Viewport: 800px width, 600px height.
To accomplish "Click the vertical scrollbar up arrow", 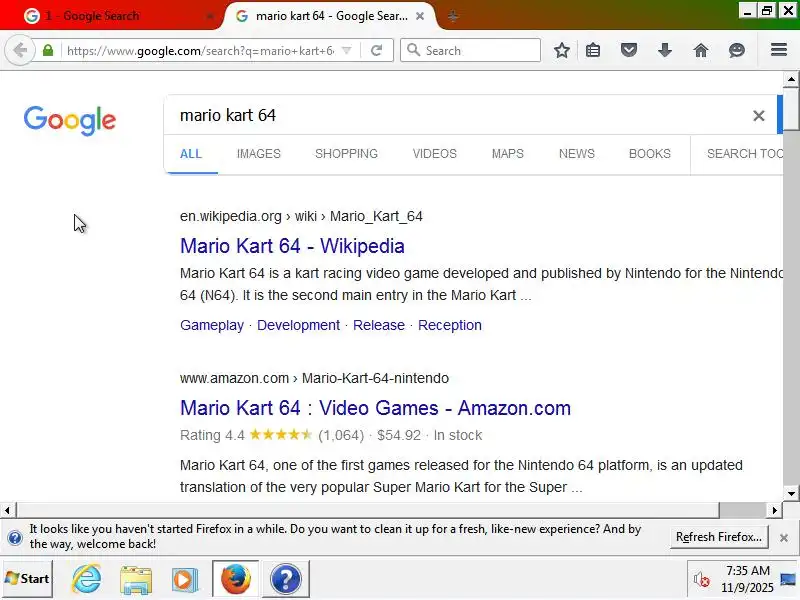I will (x=791, y=79).
